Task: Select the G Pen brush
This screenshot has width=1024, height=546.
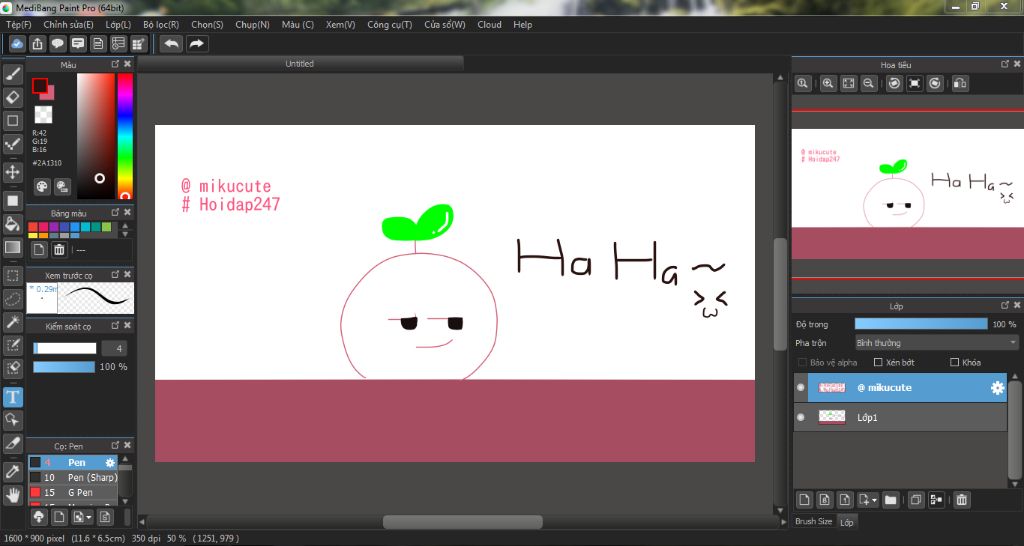Action: click(73, 492)
